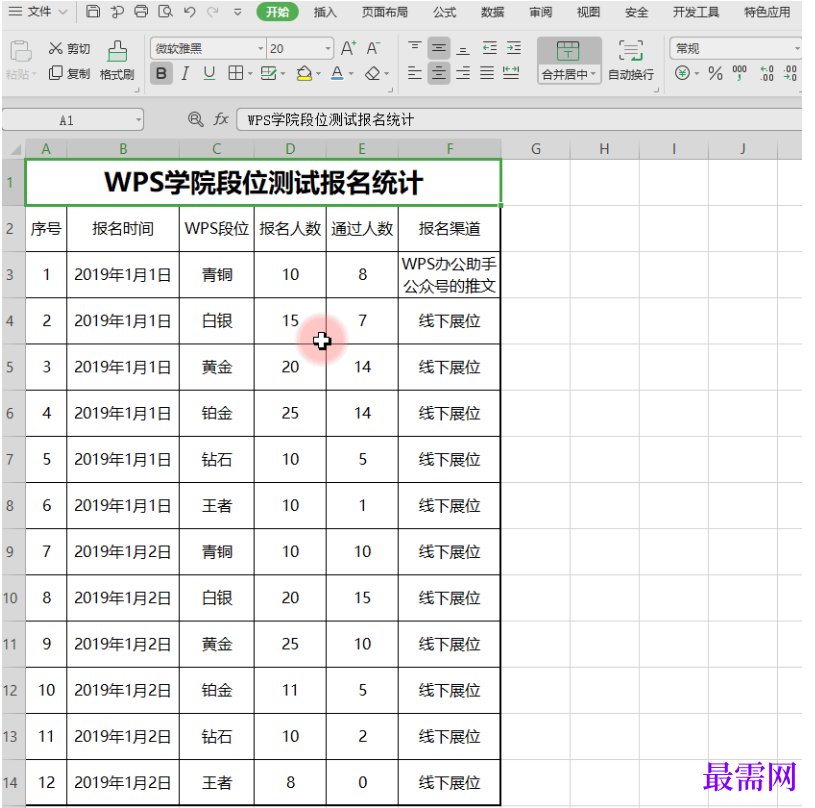Decrease font size with A- icon

point(373,49)
